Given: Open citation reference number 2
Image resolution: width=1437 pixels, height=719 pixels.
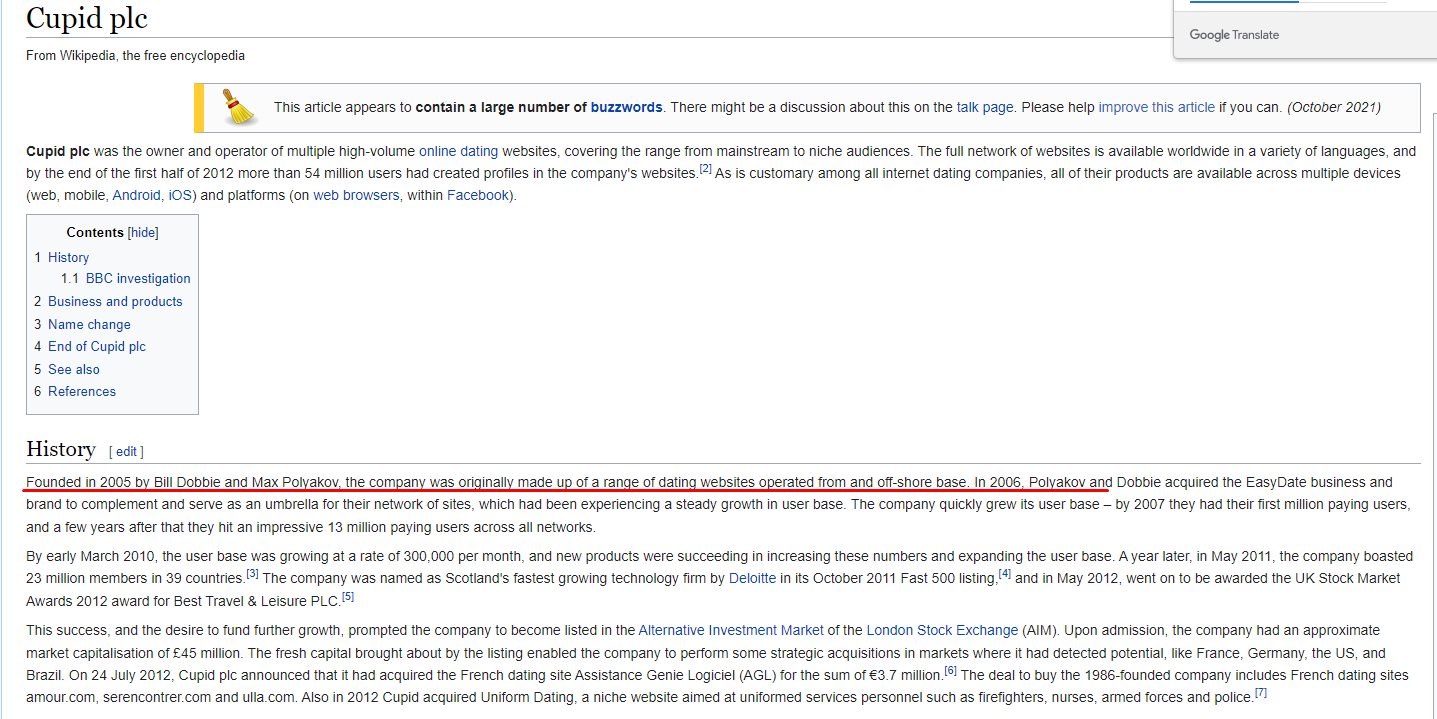Looking at the screenshot, I should click(x=705, y=169).
